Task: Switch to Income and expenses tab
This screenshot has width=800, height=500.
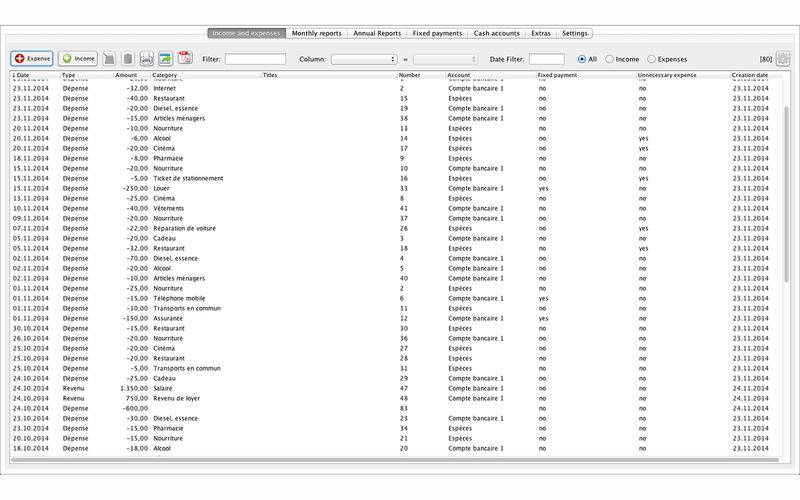Action: pyautogui.click(x=246, y=33)
